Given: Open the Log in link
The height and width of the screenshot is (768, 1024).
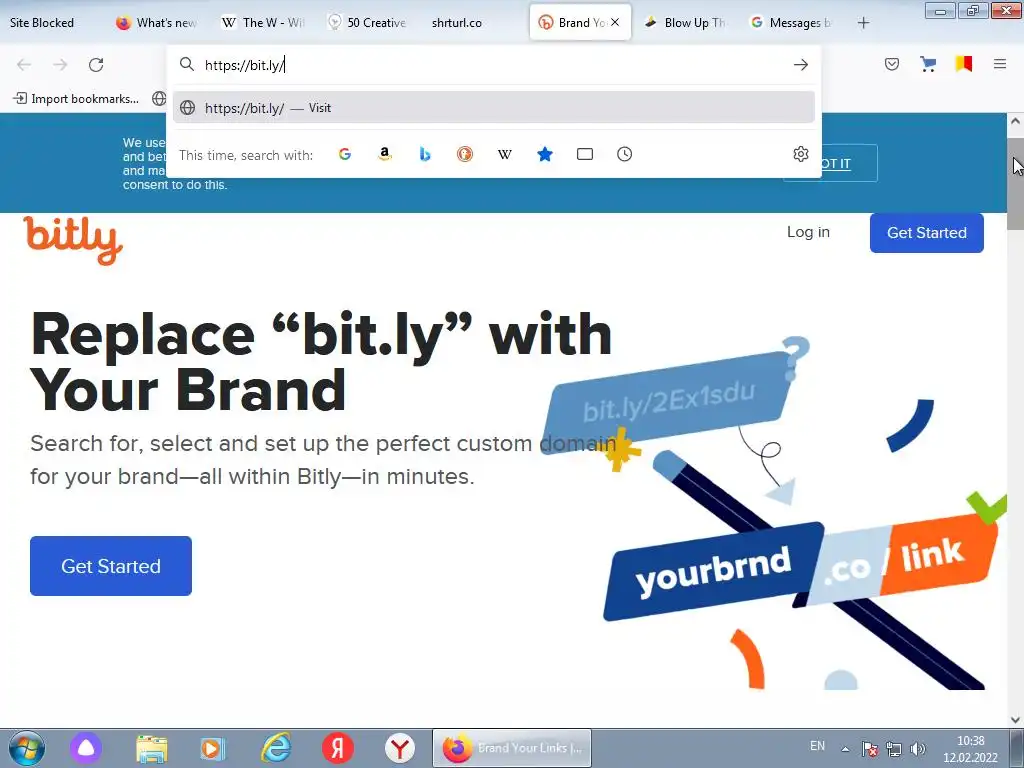Looking at the screenshot, I should pyautogui.click(x=808, y=232).
